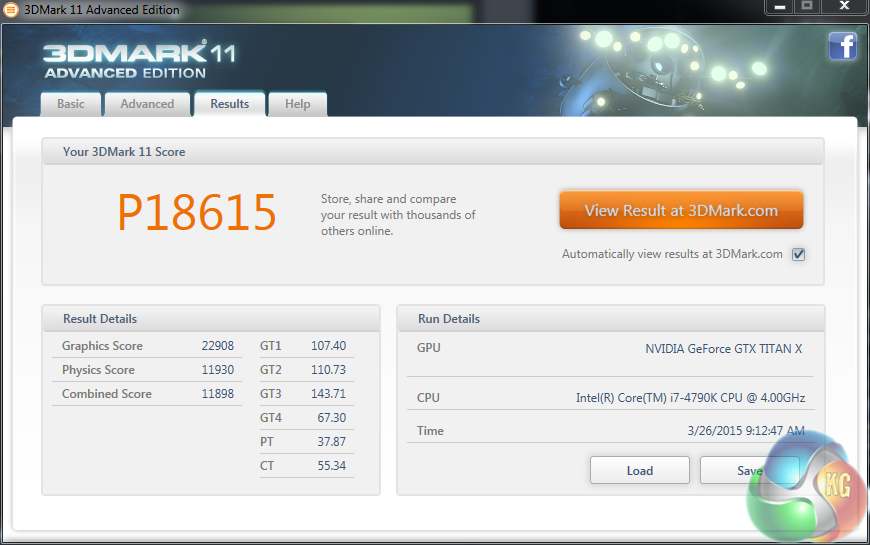Click the NVIDIA GeForce GTX TITAN X text
870x545 pixels.
(724, 349)
